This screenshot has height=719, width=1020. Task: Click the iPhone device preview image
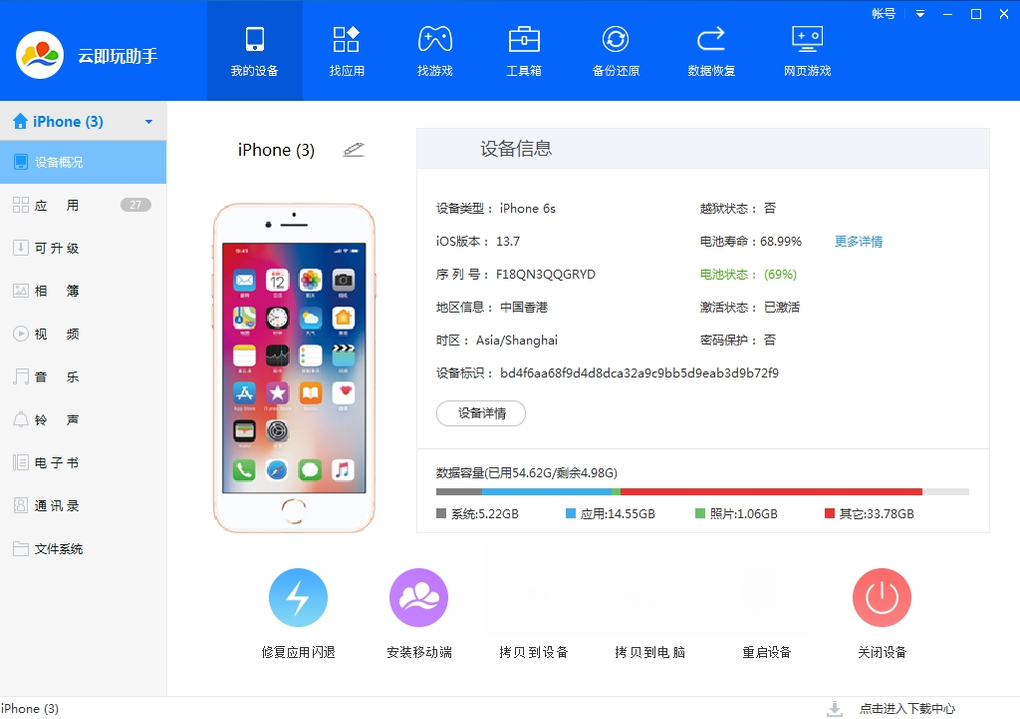[x=294, y=368]
